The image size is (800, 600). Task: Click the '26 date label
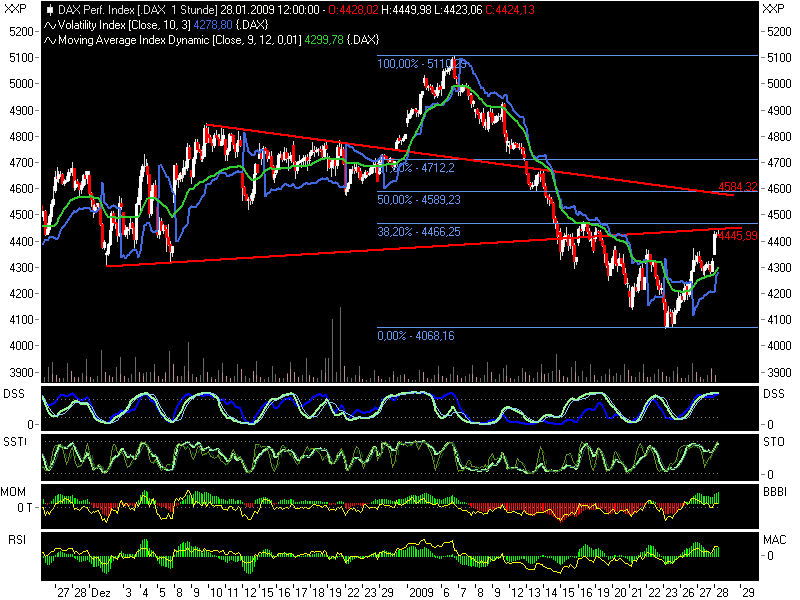(687, 592)
